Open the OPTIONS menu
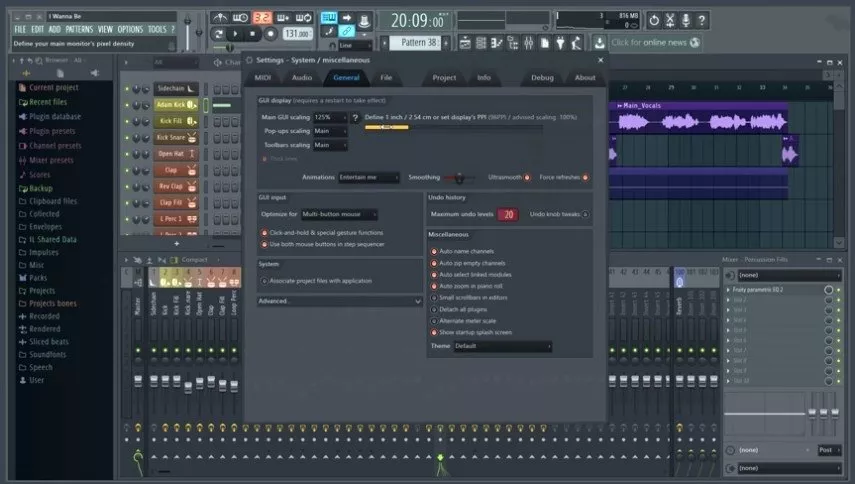The height and width of the screenshot is (484, 855). point(130,29)
